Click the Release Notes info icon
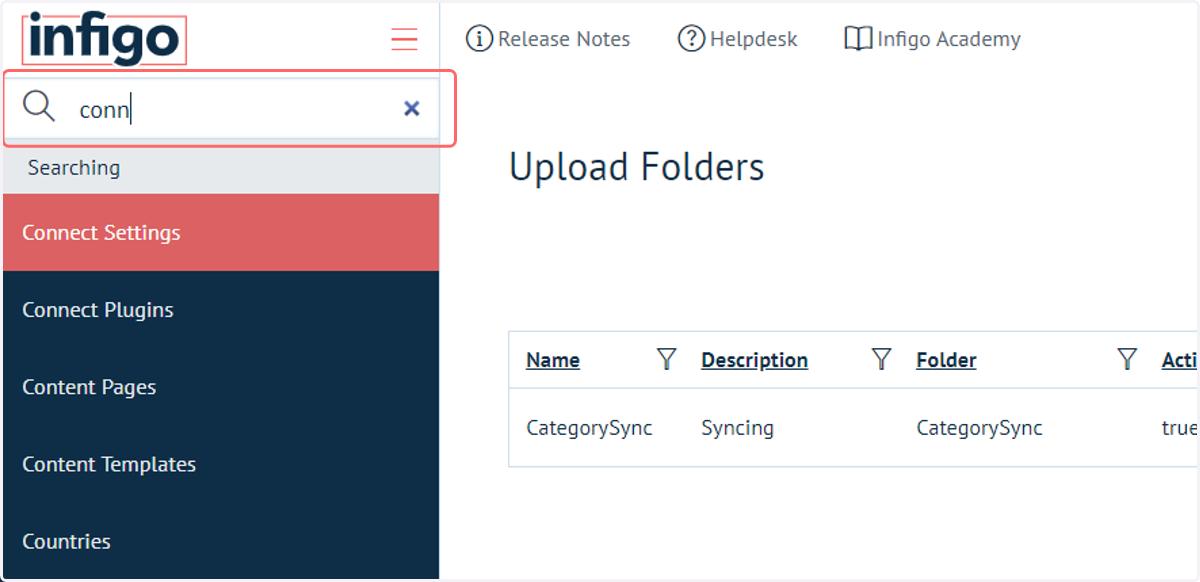Viewport: 1200px width, 582px height. pyautogui.click(x=480, y=39)
